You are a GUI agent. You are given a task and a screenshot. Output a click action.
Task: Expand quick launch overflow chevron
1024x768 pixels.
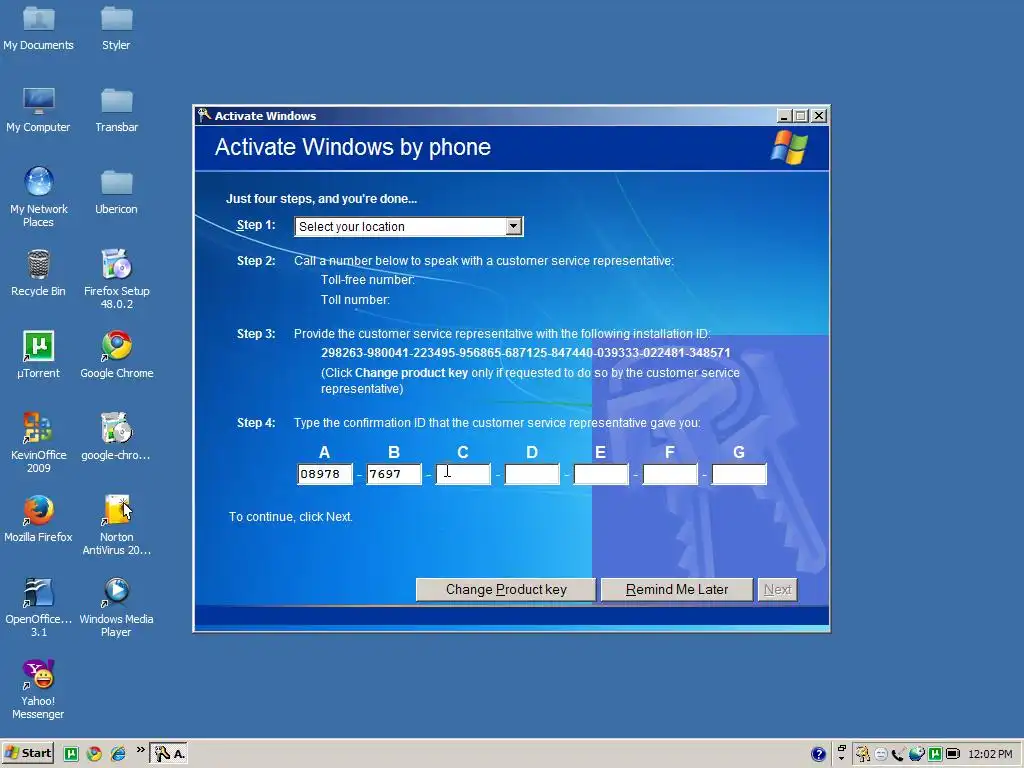140,750
